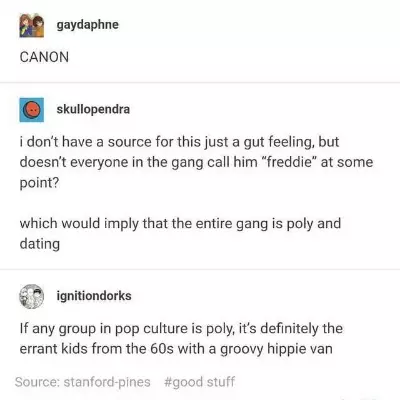Viewport: 400px width, 400px height.
Task: Click the line starting "If any group"
Action: pos(181,329)
